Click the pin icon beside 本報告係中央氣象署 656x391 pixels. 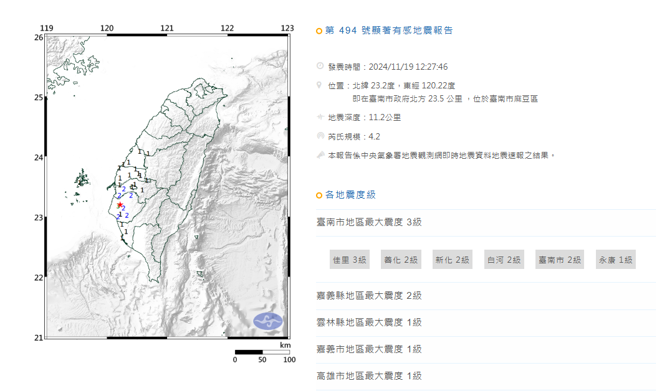[320, 155]
